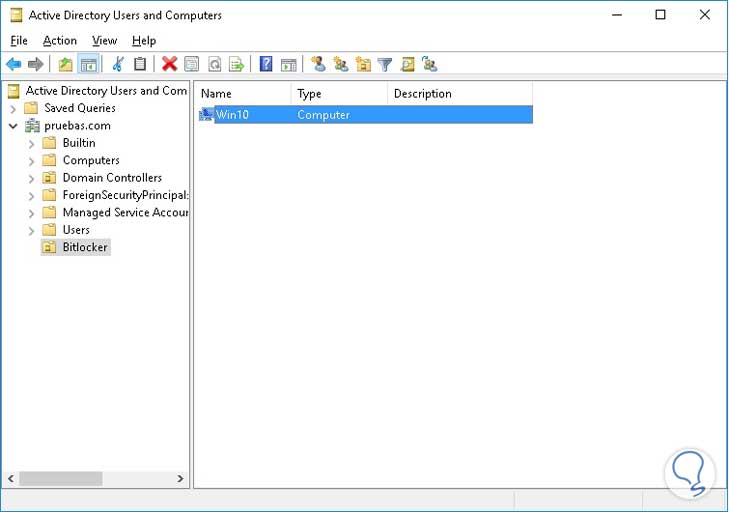Click the Computer type cell
The image size is (730, 512).
click(323, 115)
